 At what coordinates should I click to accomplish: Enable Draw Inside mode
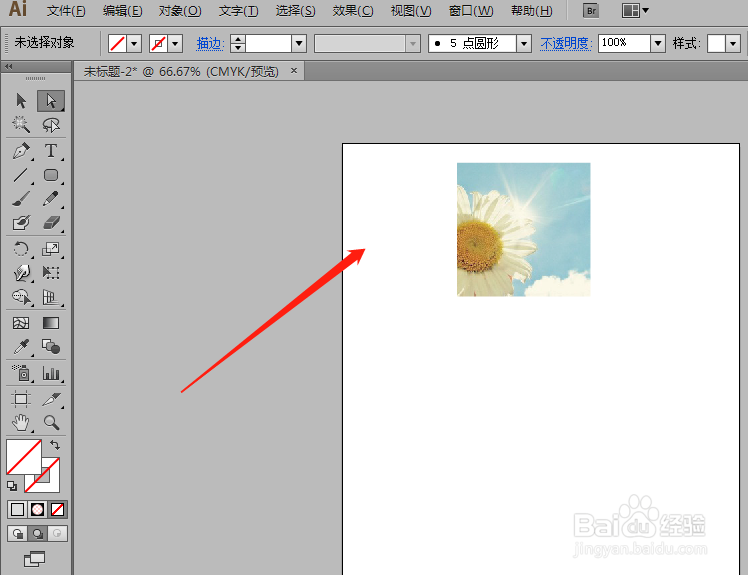(x=57, y=533)
